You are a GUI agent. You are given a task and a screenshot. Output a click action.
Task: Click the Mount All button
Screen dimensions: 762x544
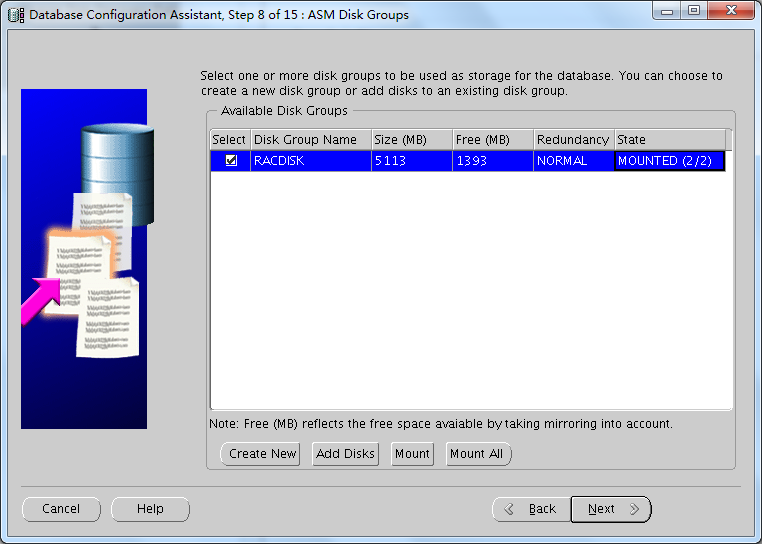[x=478, y=454]
